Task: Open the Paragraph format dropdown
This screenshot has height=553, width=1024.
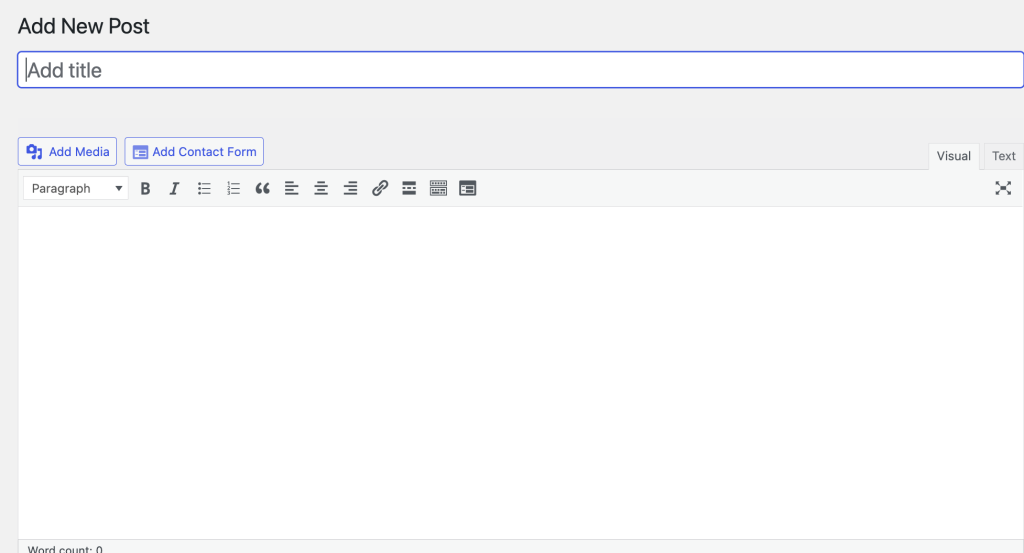Action: coord(76,188)
